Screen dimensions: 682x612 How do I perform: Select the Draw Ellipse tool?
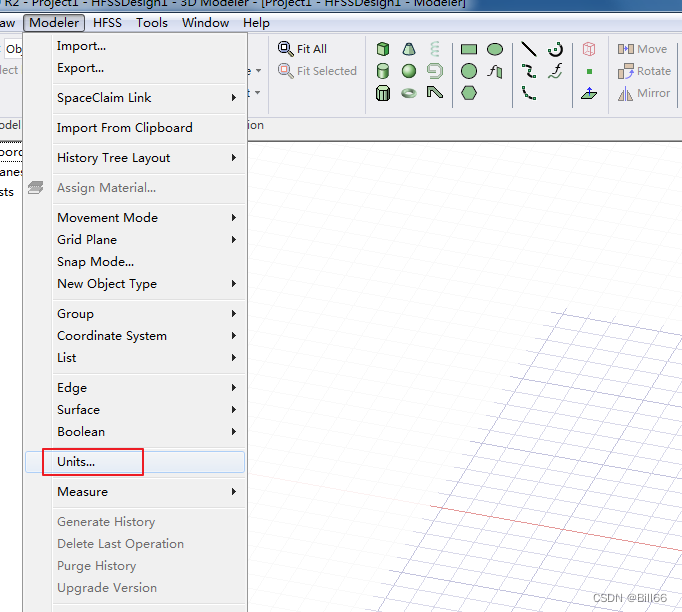495,49
